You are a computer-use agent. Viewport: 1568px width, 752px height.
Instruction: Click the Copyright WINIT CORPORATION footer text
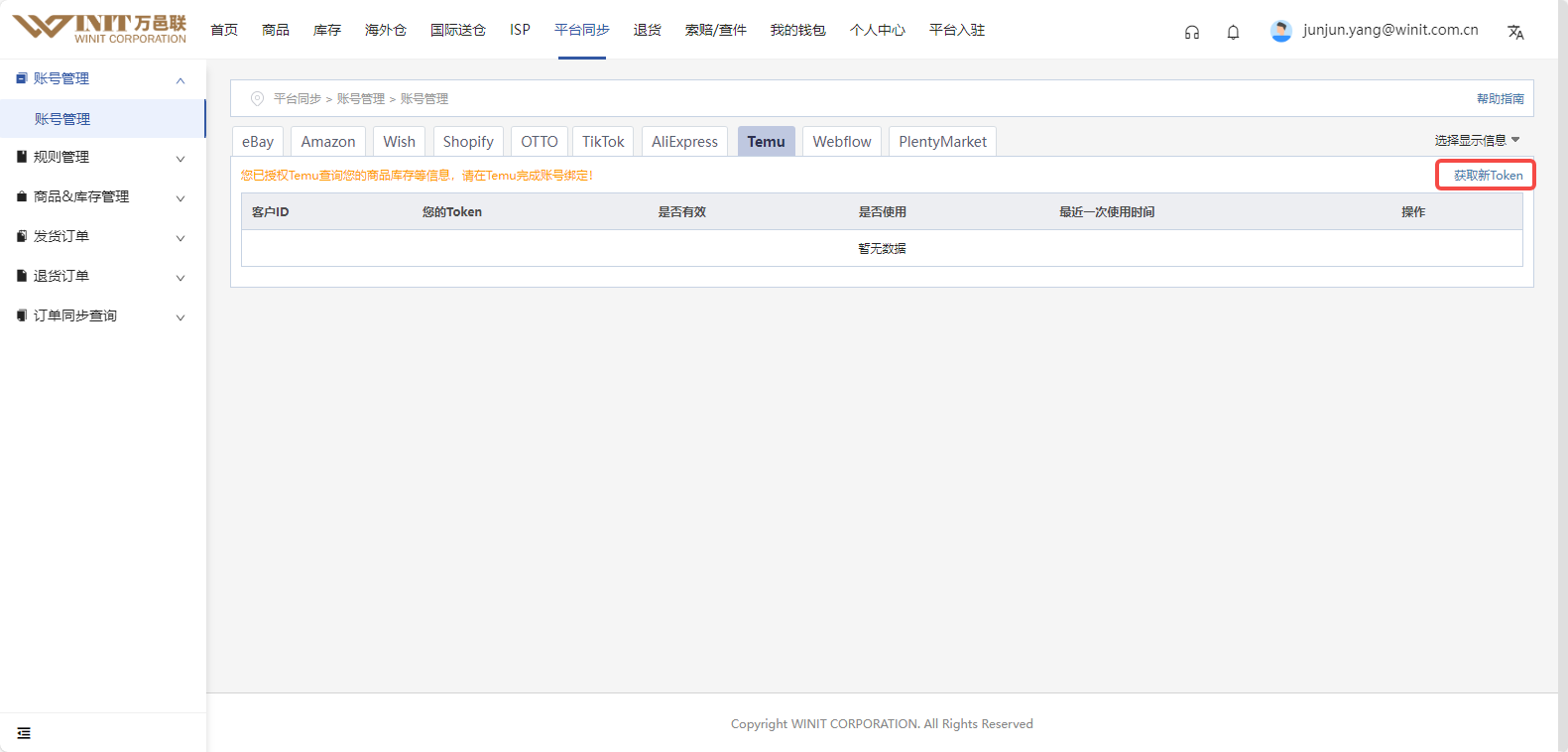[x=882, y=723]
